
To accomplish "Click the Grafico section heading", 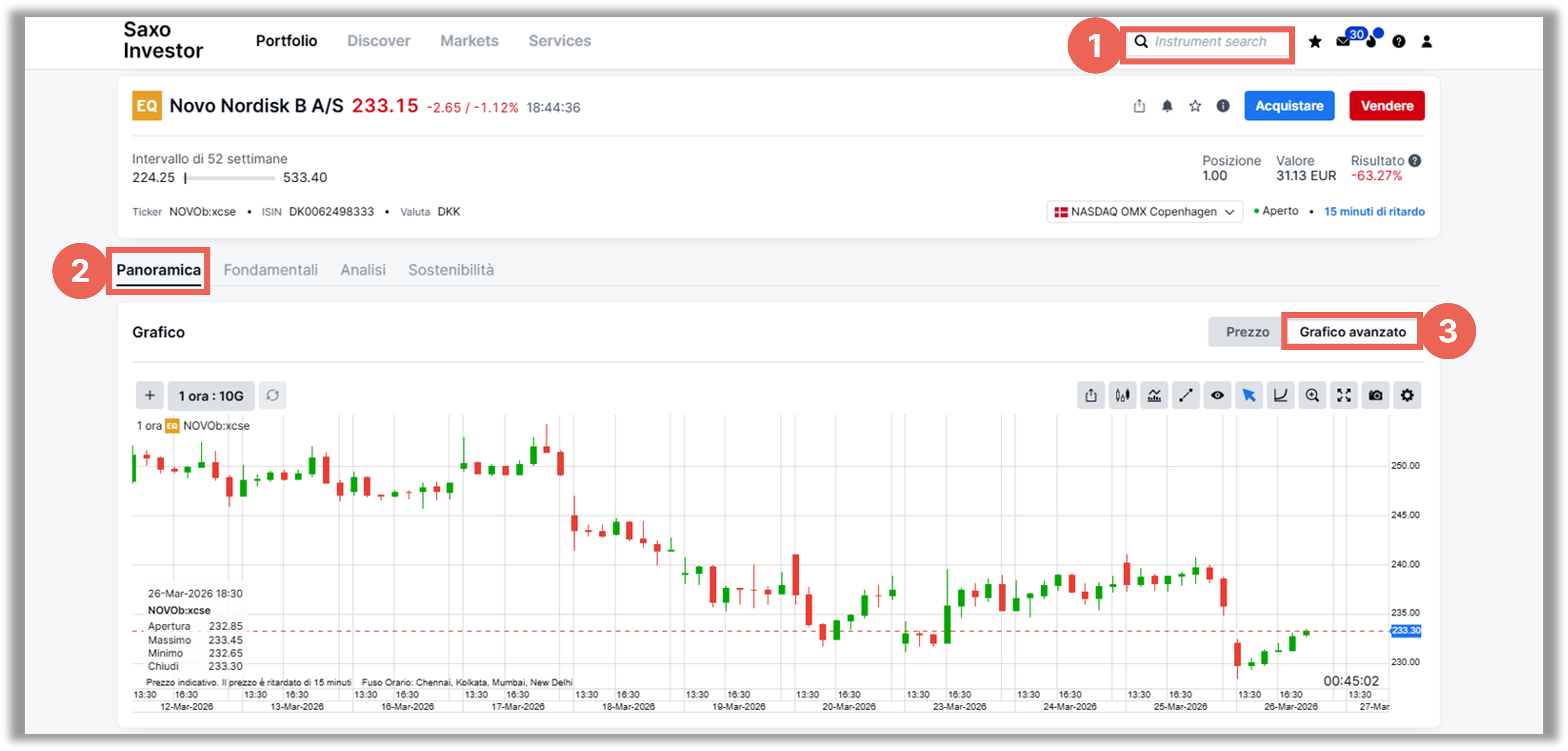I will [x=158, y=332].
